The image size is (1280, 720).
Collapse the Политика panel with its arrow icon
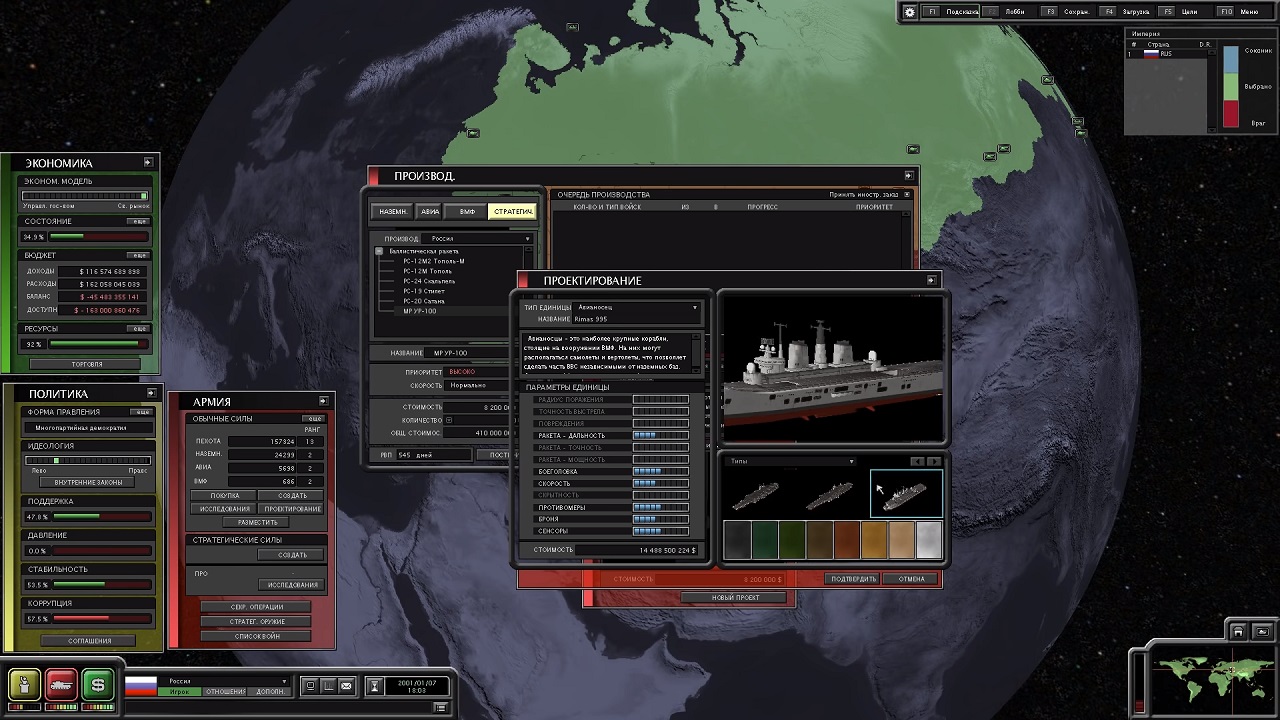(x=151, y=393)
